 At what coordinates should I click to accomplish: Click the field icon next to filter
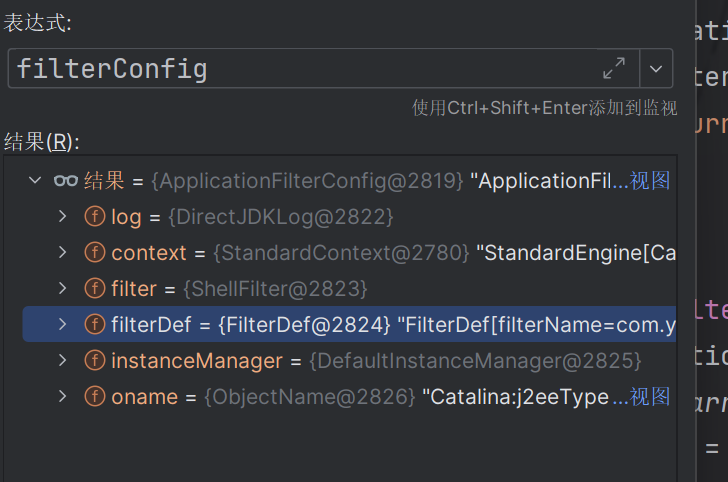95,289
